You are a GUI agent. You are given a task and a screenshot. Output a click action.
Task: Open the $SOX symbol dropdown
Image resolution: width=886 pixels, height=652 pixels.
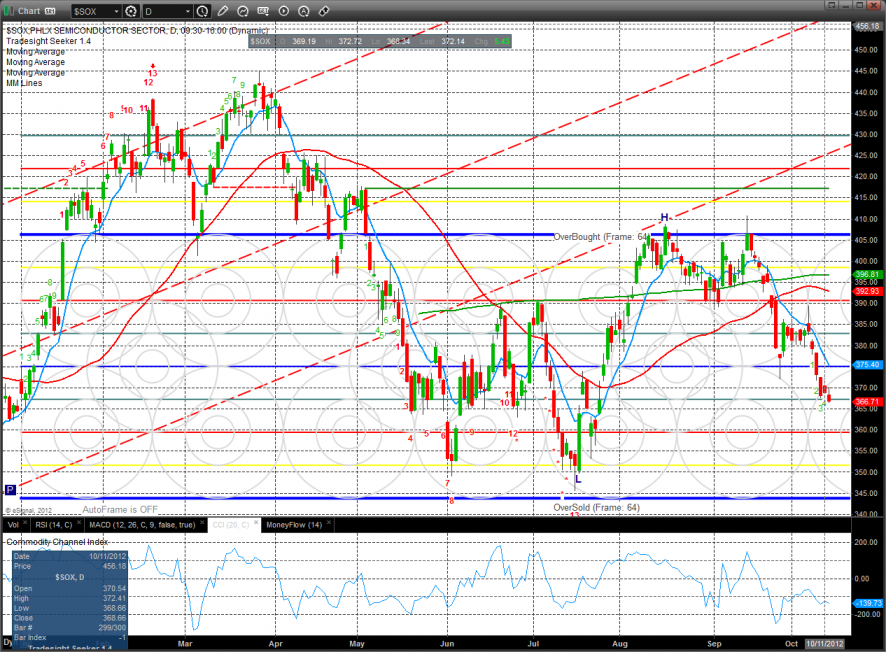coord(97,11)
